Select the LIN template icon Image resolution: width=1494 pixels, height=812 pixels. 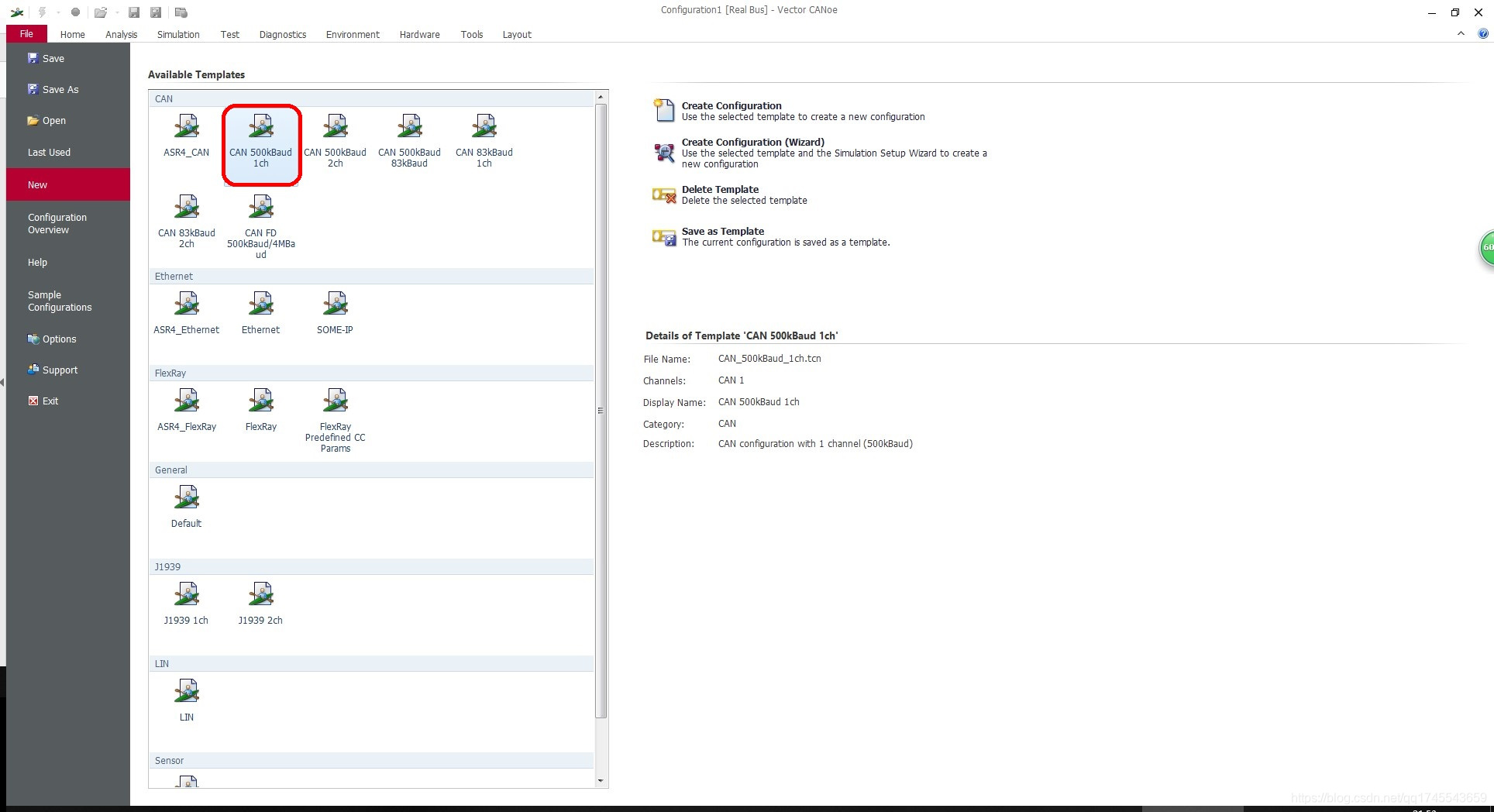[187, 691]
